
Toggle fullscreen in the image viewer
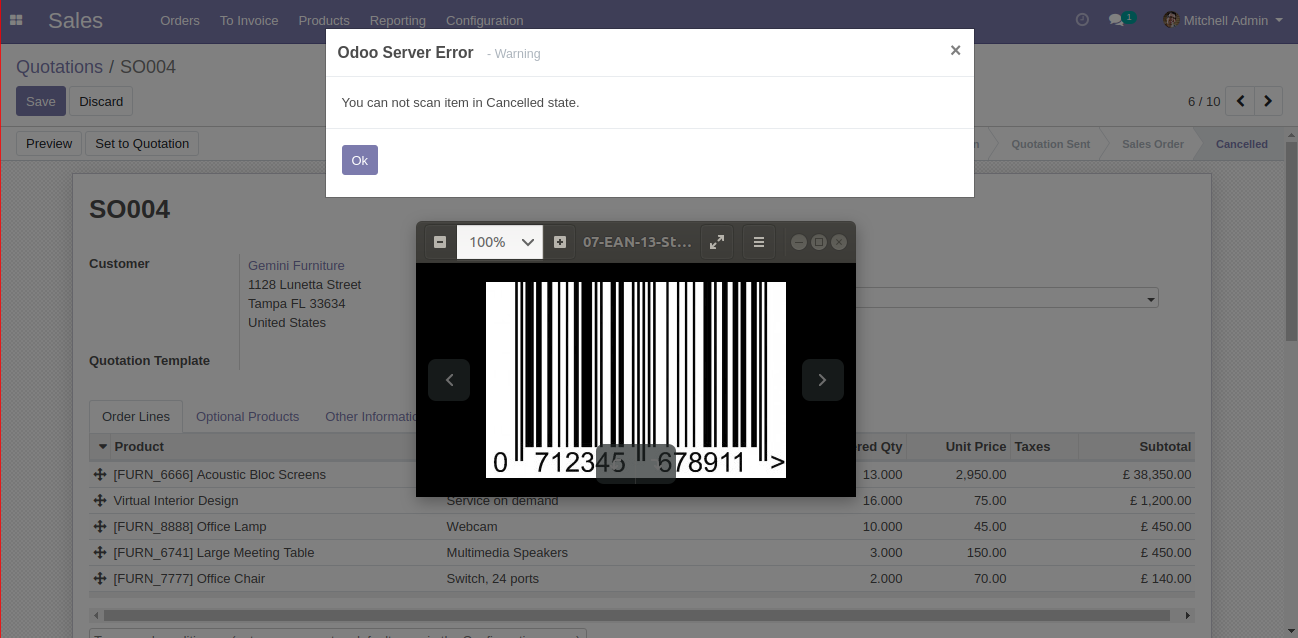click(717, 242)
